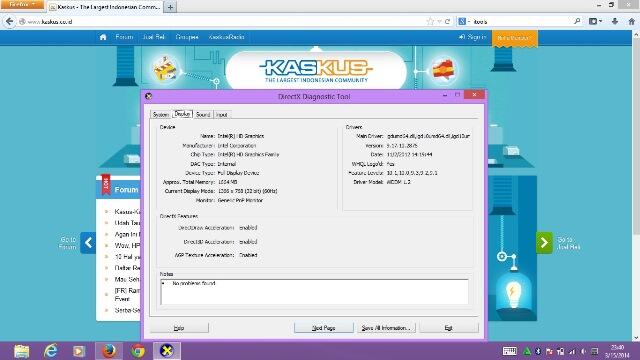Switch to the Sound tab in DirectX tool
Image resolution: width=640 pixels, height=360 pixels.
203,115
